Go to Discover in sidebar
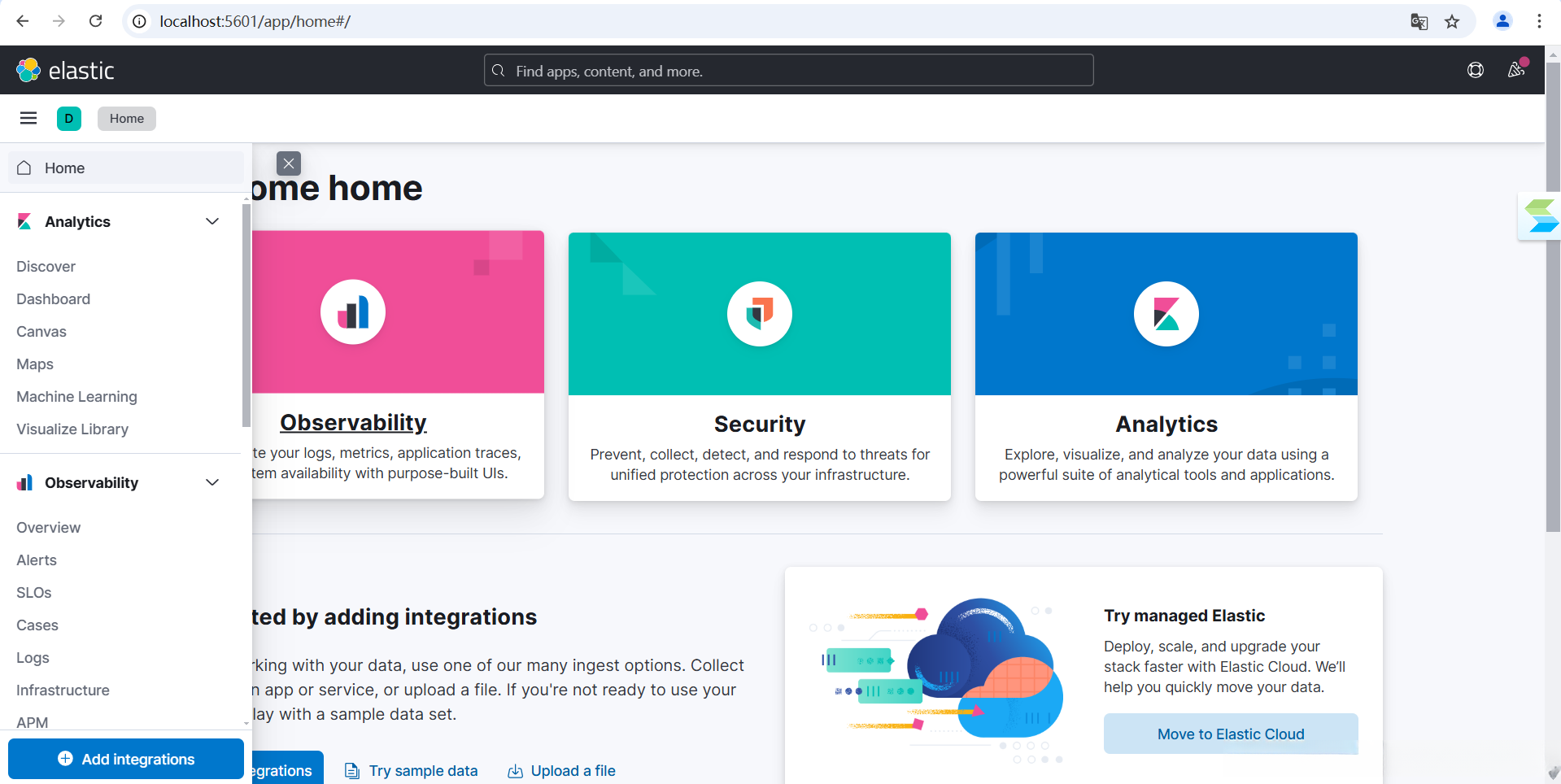This screenshot has height=784, width=1561. [46, 267]
